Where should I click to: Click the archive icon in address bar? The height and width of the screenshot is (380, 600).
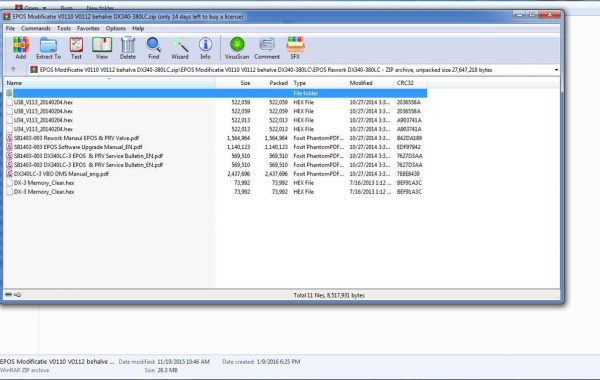coord(34,70)
